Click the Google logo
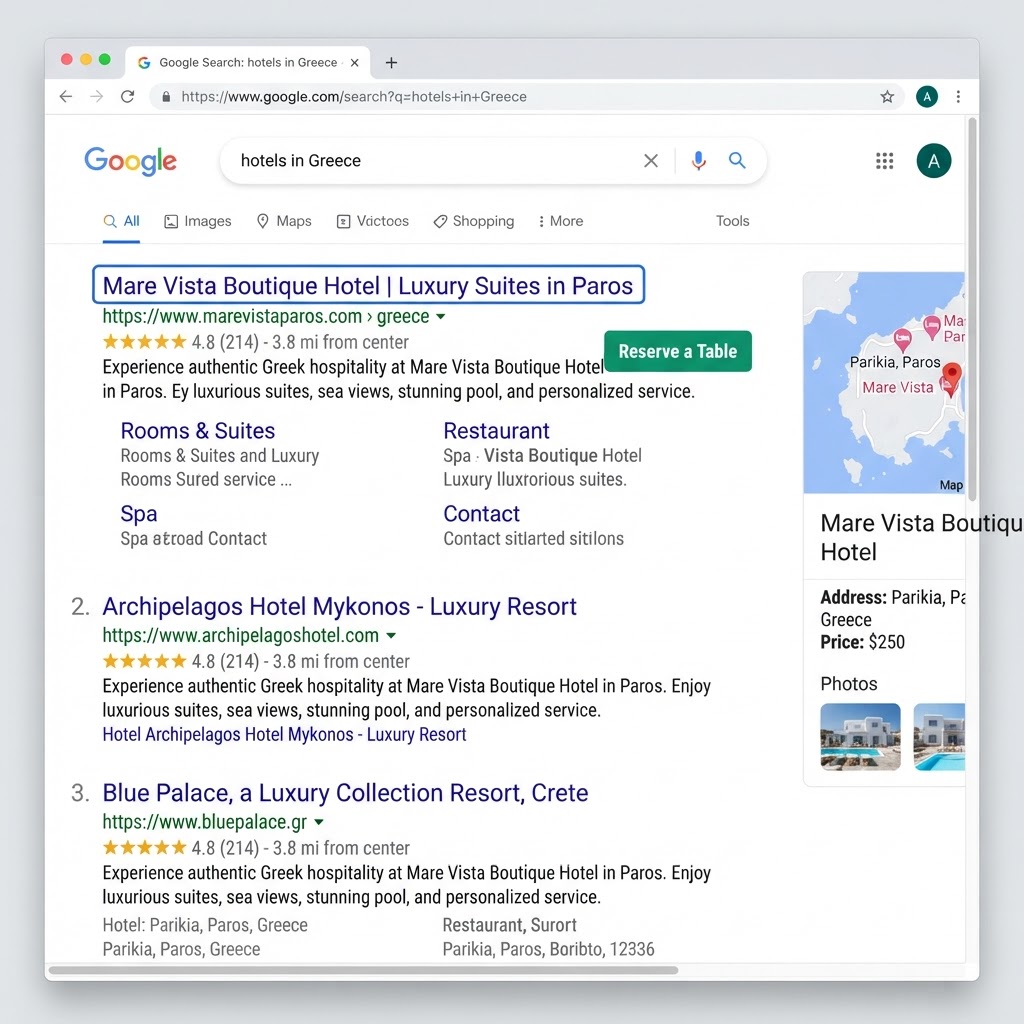This screenshot has width=1024, height=1024. pyautogui.click(x=131, y=161)
